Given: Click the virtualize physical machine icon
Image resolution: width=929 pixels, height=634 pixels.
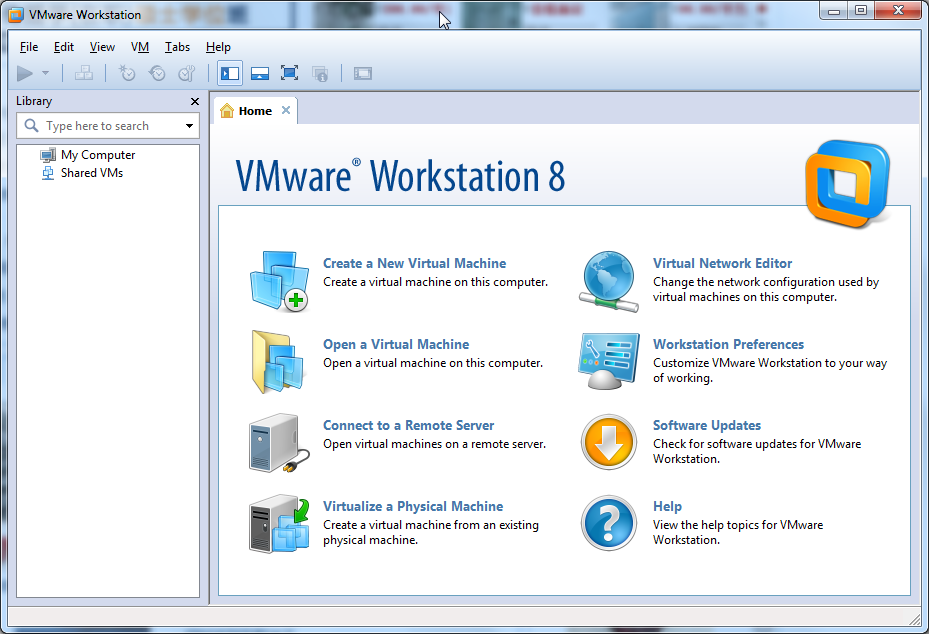Looking at the screenshot, I should (279, 524).
